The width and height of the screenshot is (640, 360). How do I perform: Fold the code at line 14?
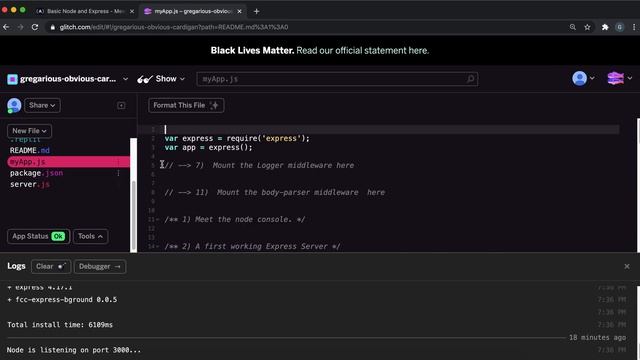[158, 247]
